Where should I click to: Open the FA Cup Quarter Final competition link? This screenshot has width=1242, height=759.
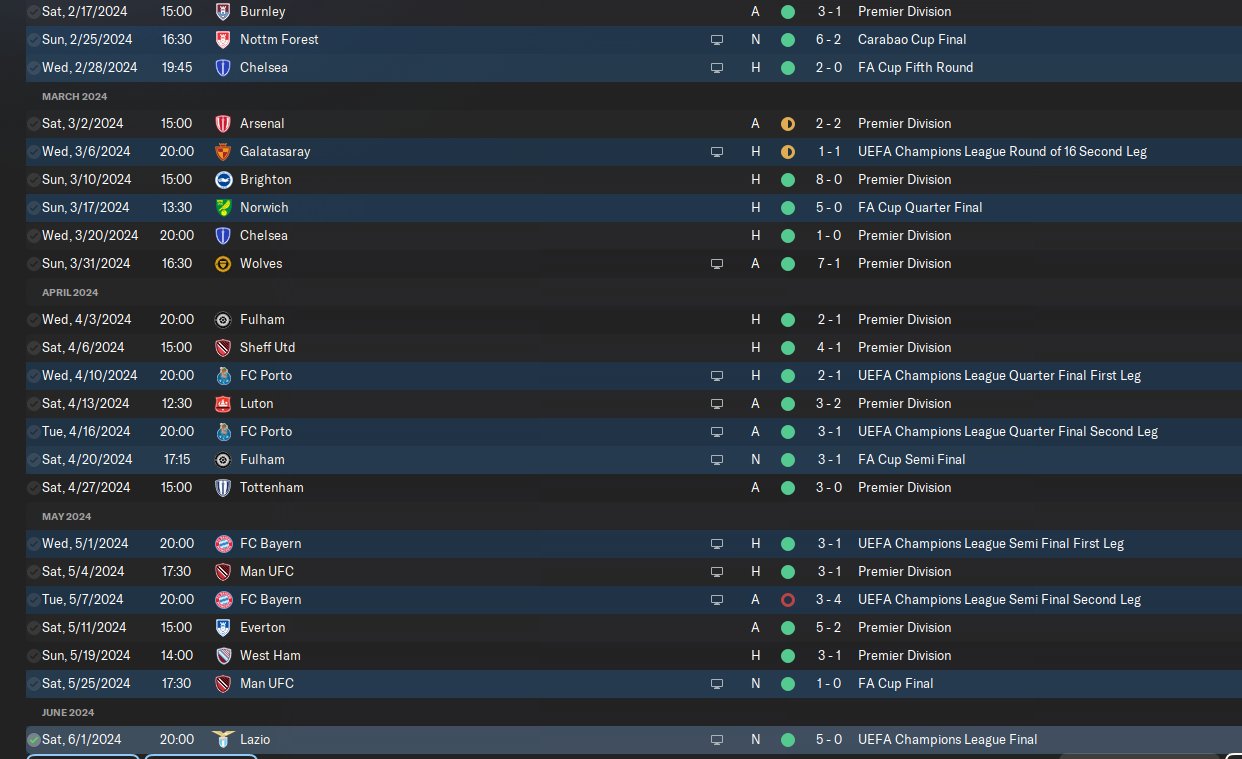[x=920, y=208]
